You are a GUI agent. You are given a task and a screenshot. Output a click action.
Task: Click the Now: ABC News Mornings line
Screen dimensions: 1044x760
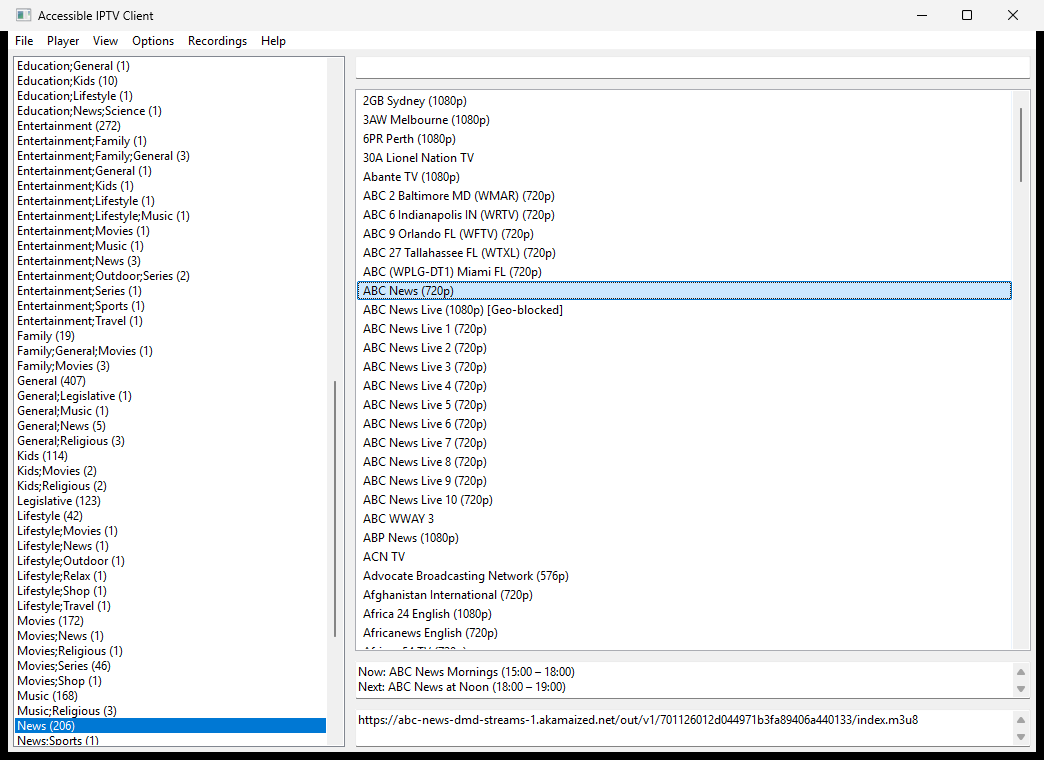click(x=466, y=671)
